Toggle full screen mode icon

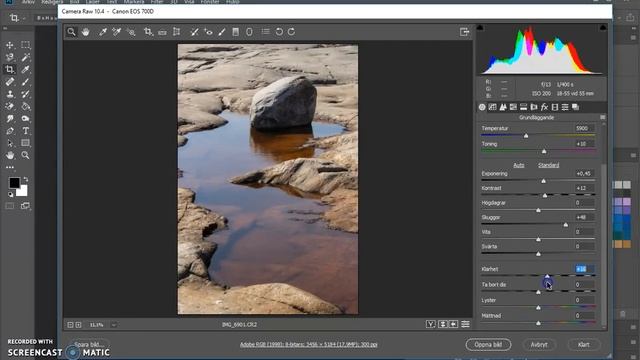[464, 32]
